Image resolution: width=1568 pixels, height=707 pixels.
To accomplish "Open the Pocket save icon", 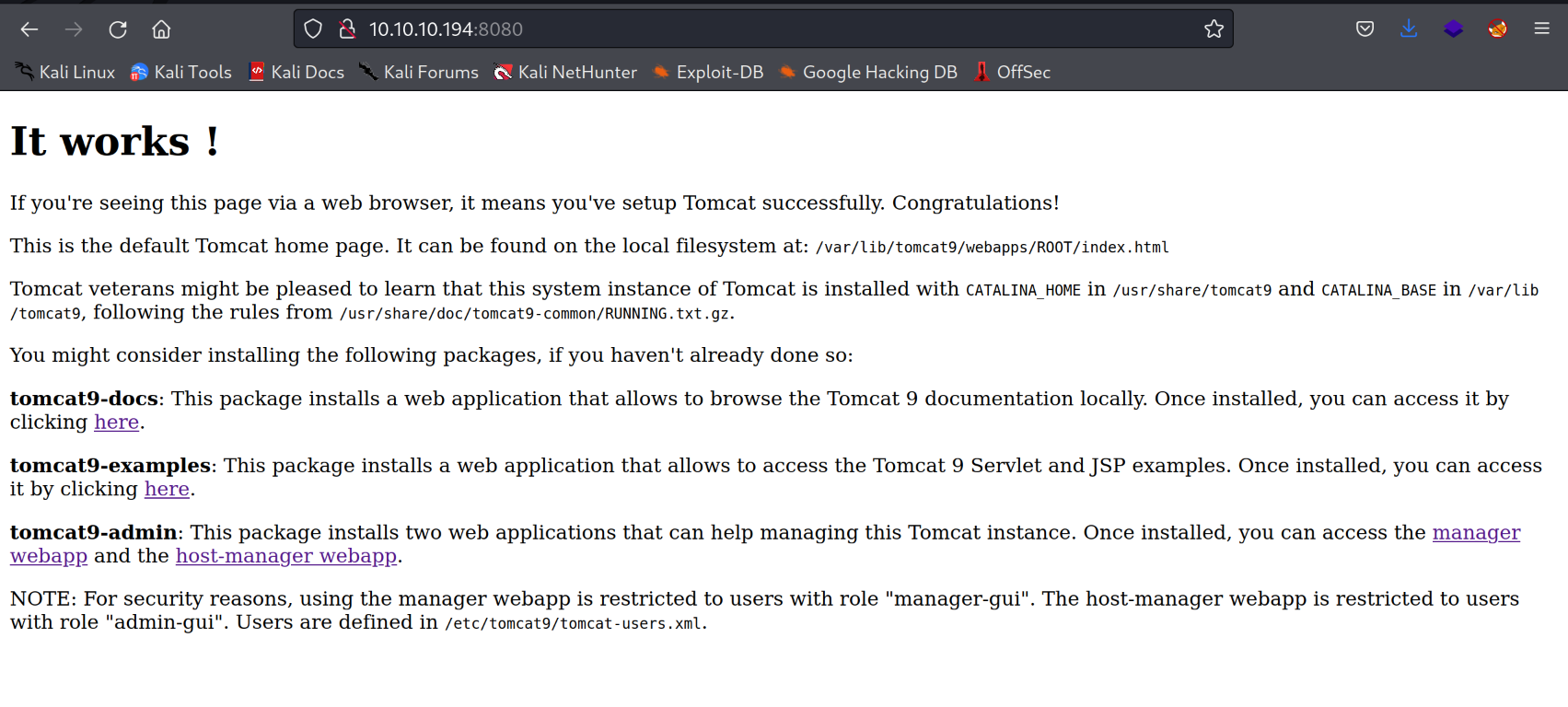I will (x=1365, y=29).
